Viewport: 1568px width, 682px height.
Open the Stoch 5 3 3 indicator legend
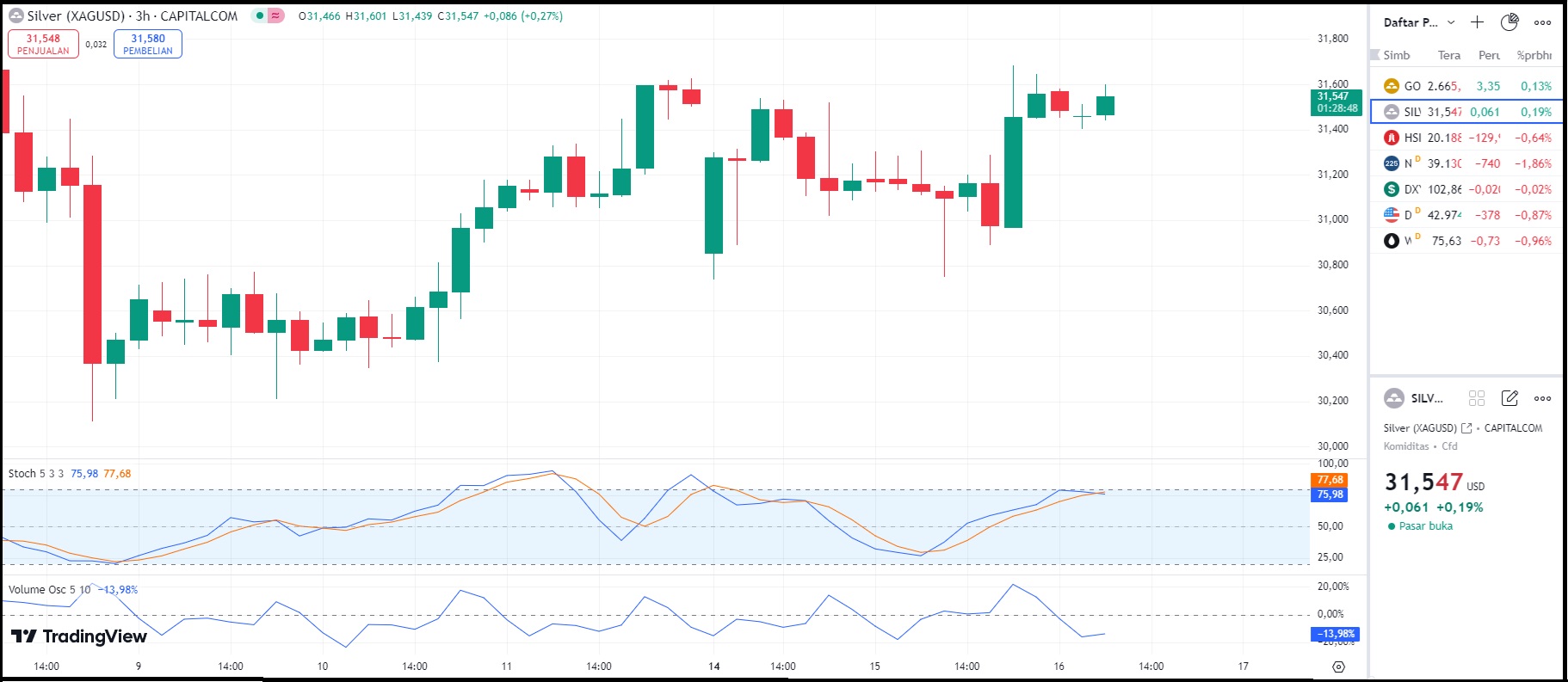click(x=35, y=474)
